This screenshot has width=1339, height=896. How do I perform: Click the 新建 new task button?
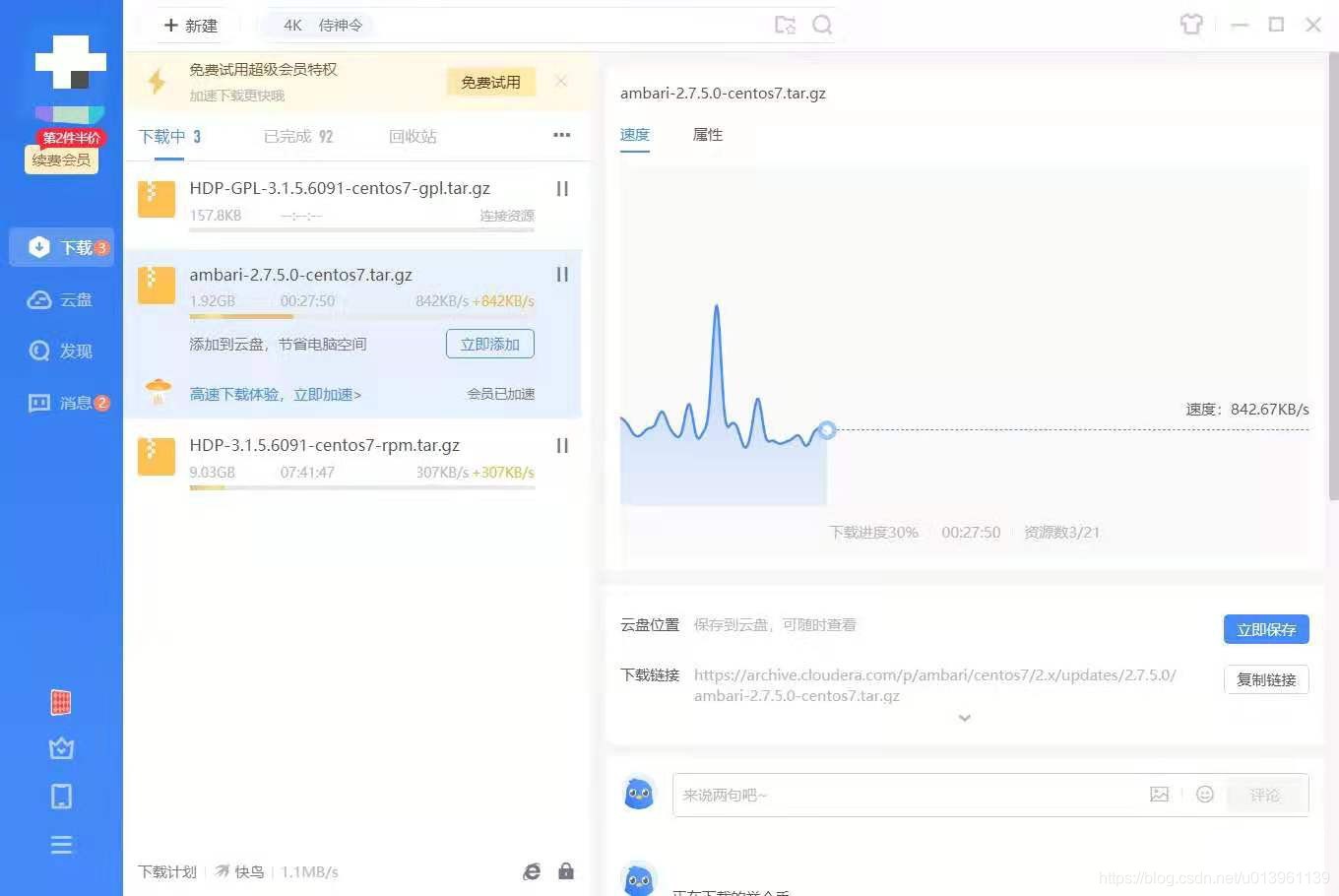click(191, 26)
